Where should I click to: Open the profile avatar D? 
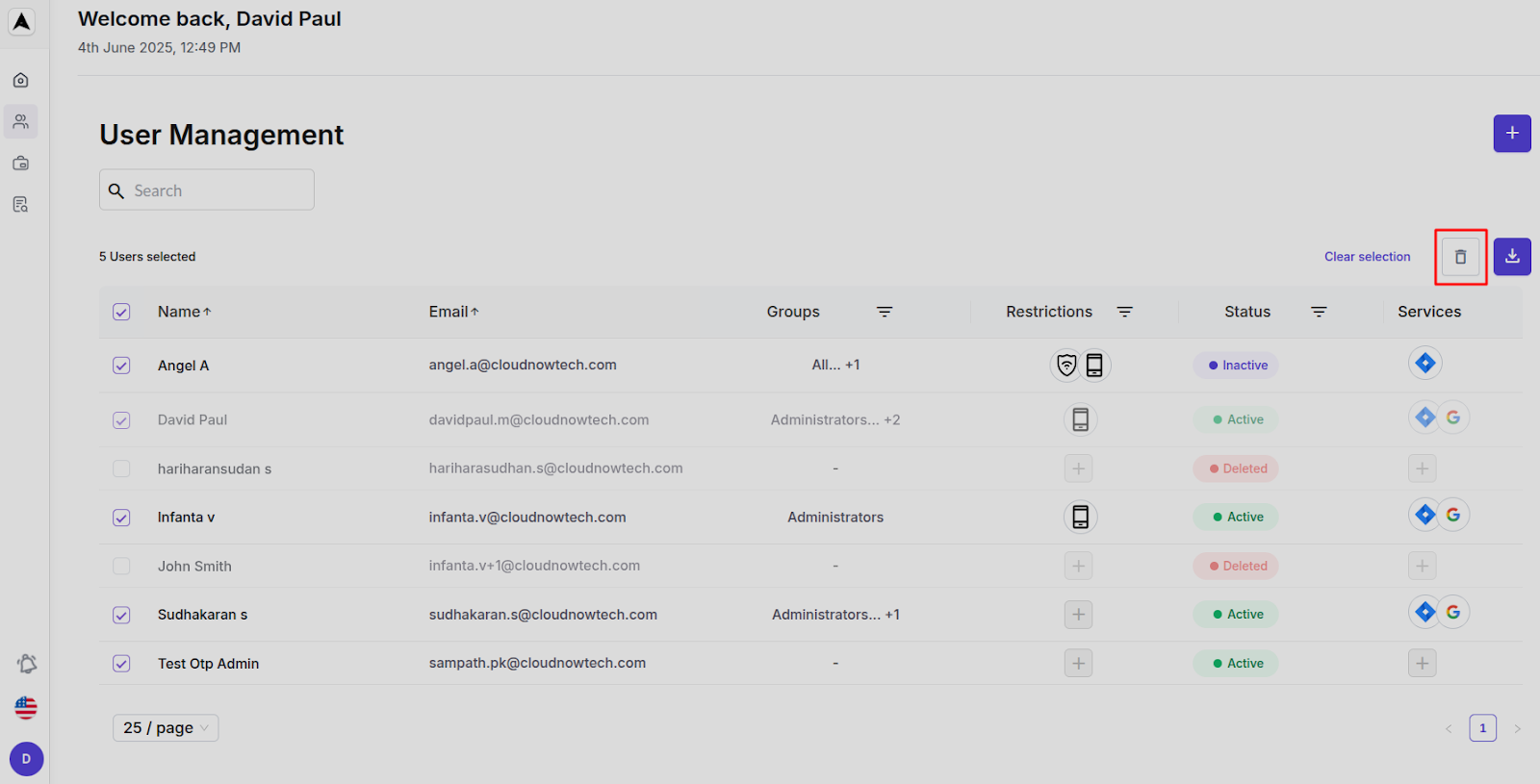pyautogui.click(x=26, y=759)
